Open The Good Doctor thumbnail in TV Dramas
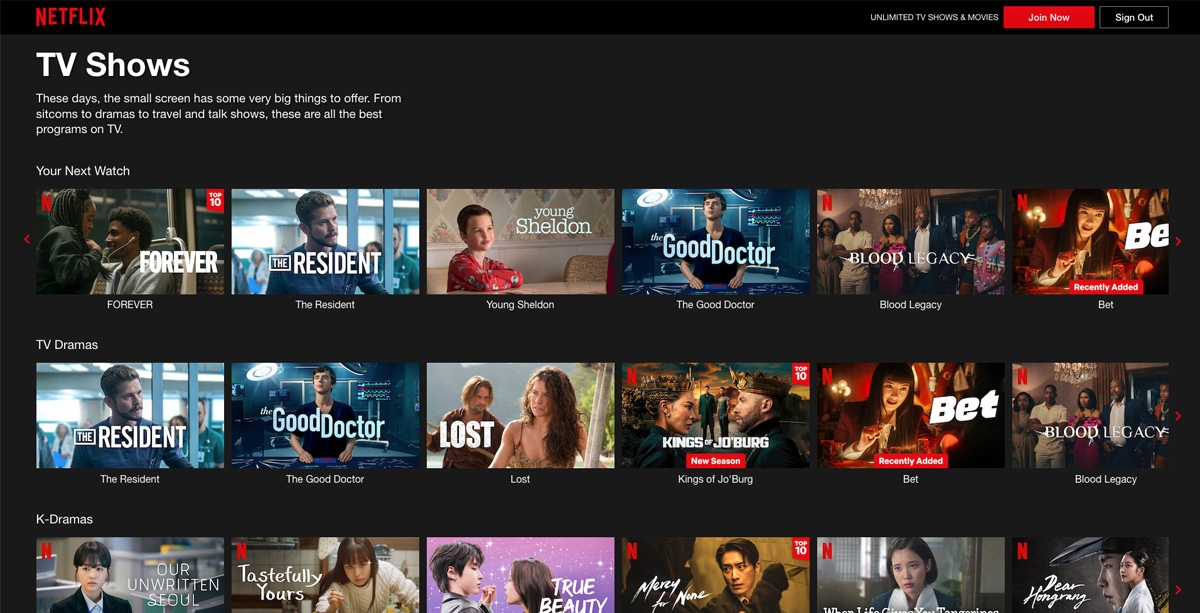The height and width of the screenshot is (613, 1200). [x=325, y=416]
